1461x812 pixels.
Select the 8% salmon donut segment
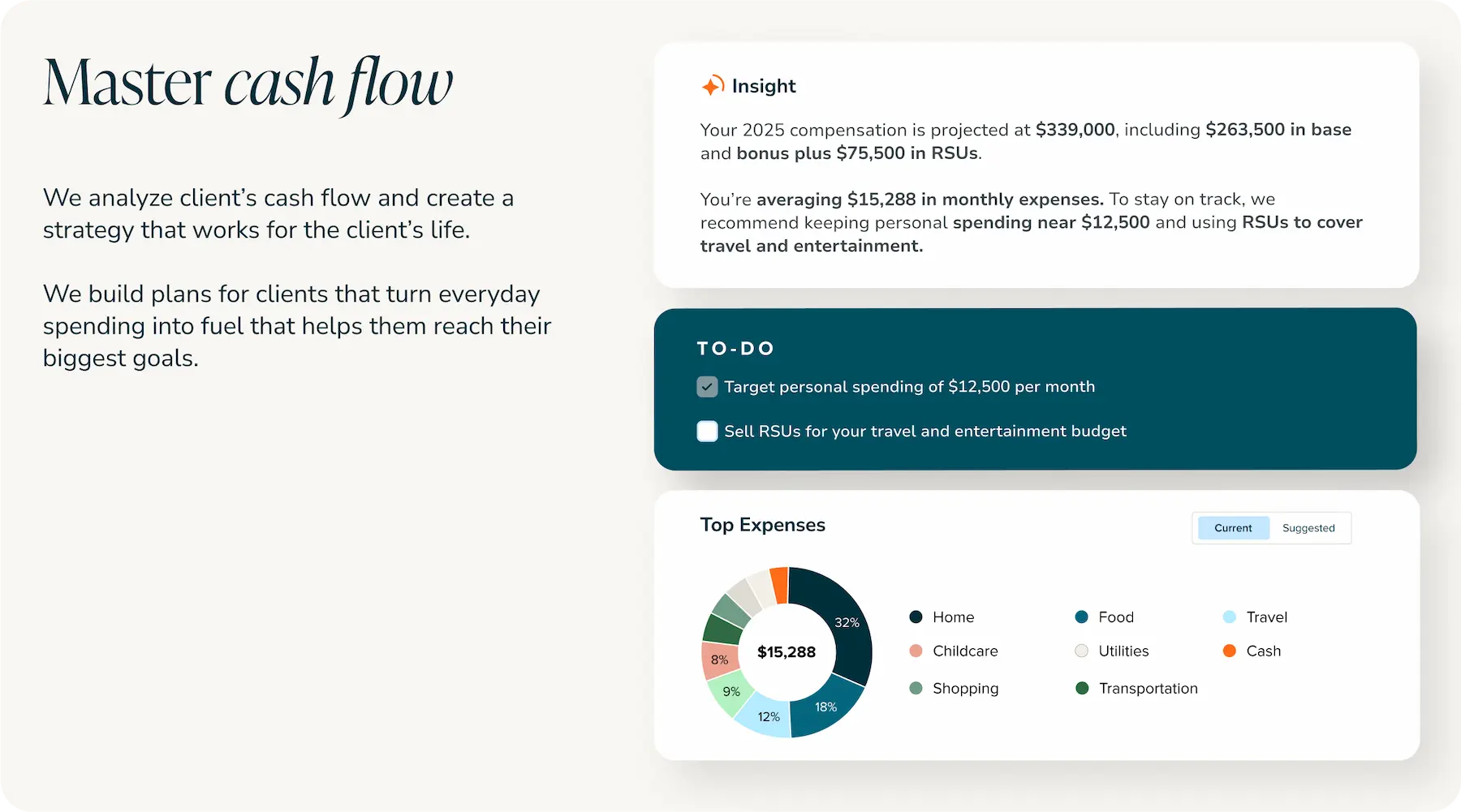719,659
